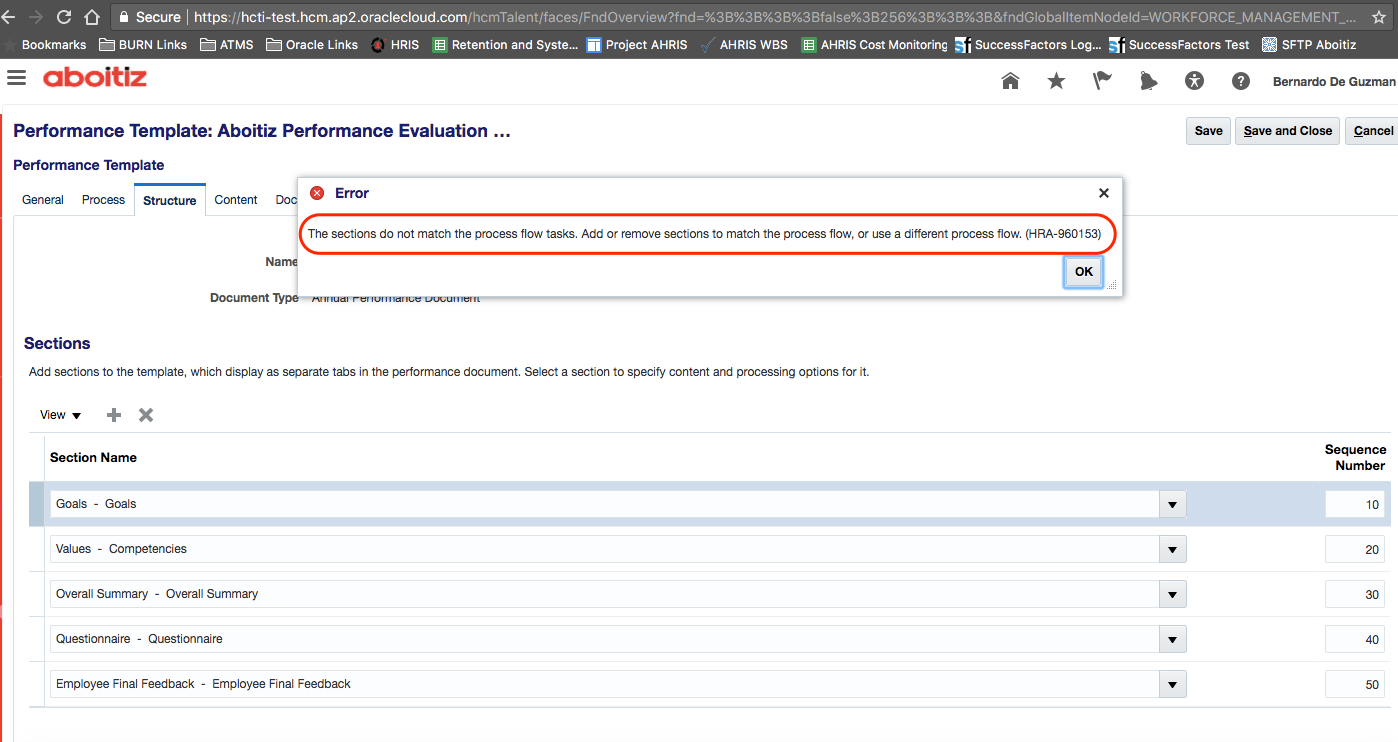1398x742 pixels.
Task: Open the favorites star in Oracle header
Action: click(1056, 81)
